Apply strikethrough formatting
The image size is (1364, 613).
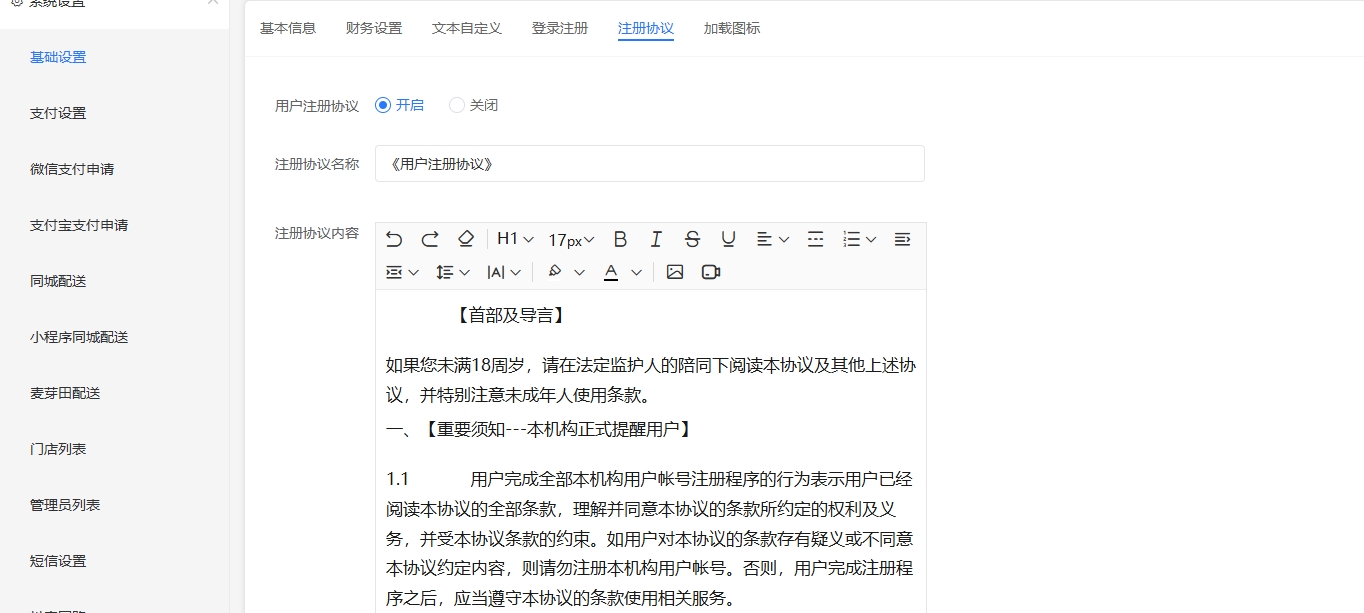692,239
